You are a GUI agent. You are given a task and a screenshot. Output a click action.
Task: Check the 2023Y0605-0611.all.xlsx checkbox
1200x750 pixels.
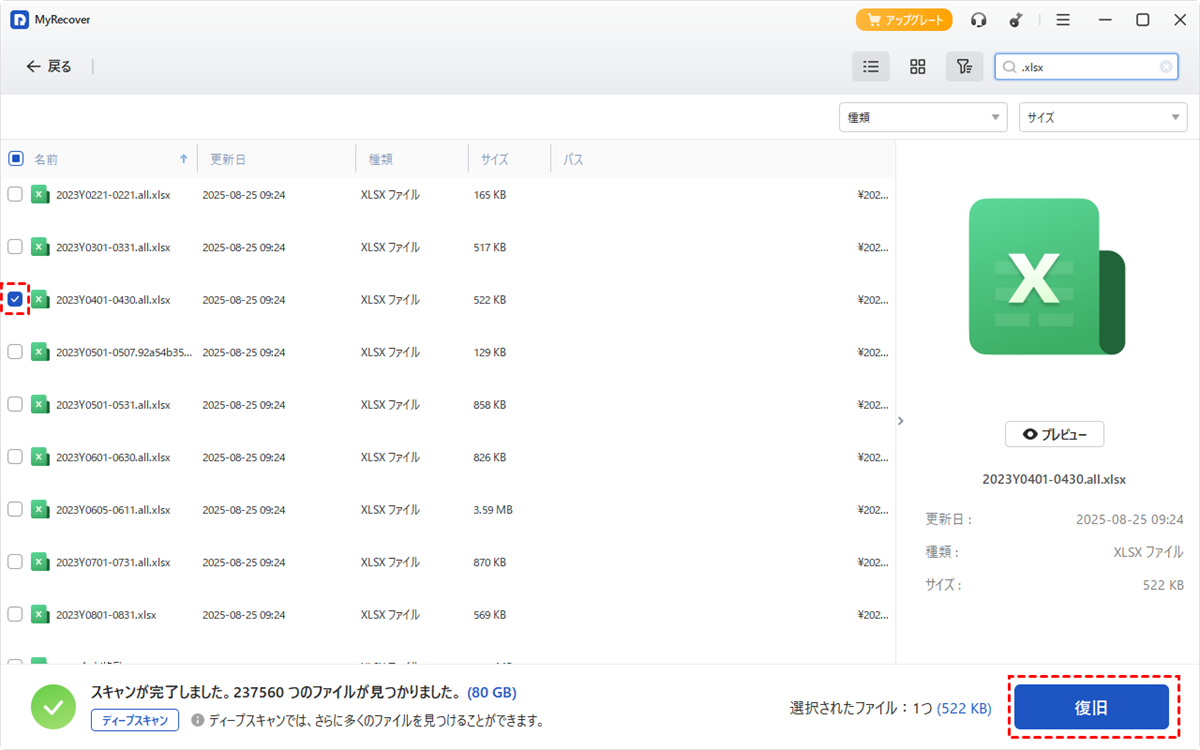click(x=15, y=509)
